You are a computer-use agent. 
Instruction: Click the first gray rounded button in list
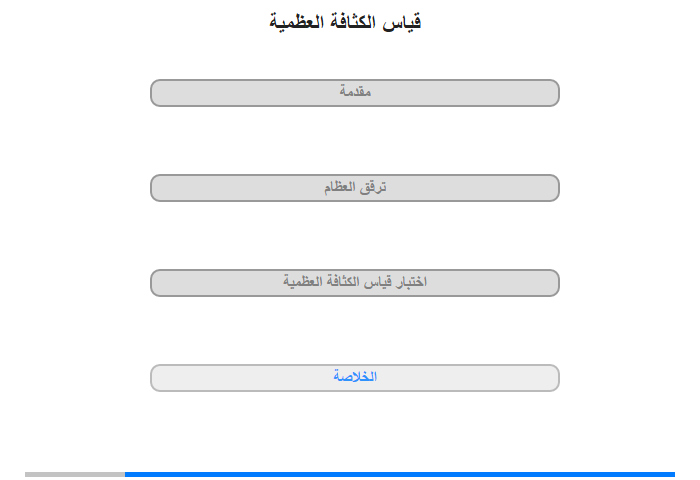click(354, 93)
